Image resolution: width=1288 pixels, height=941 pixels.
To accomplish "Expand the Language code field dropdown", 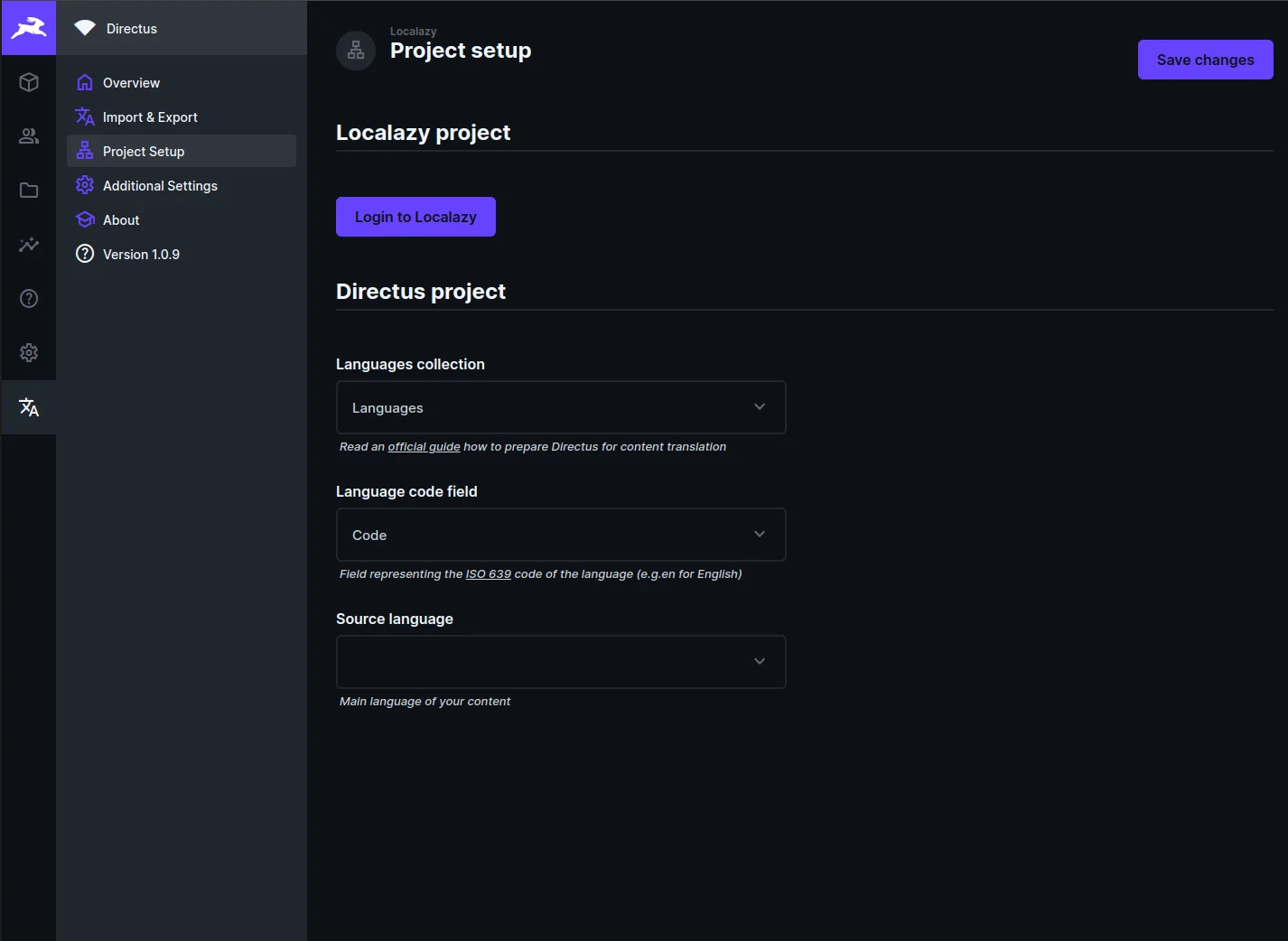I will tap(560, 535).
